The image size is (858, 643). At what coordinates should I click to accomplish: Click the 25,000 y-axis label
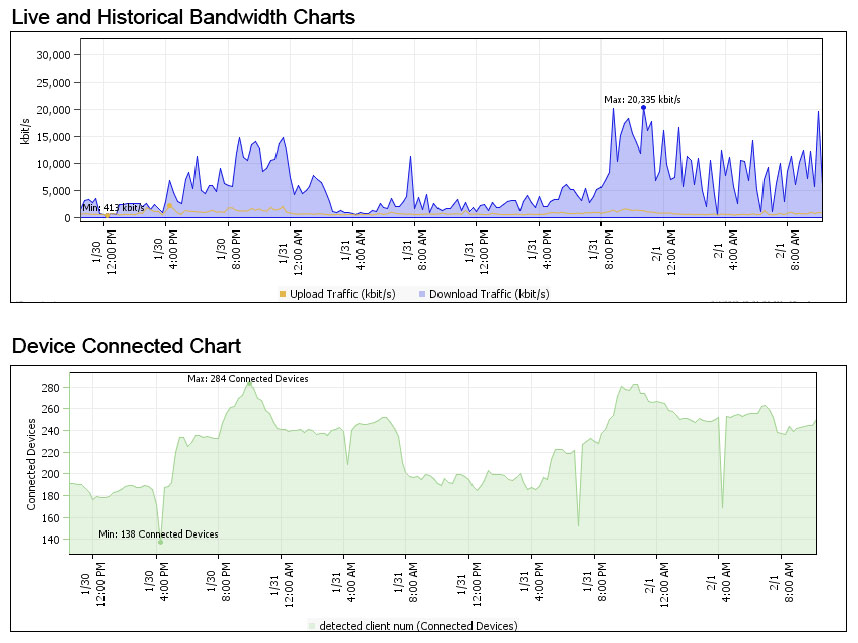54,83
